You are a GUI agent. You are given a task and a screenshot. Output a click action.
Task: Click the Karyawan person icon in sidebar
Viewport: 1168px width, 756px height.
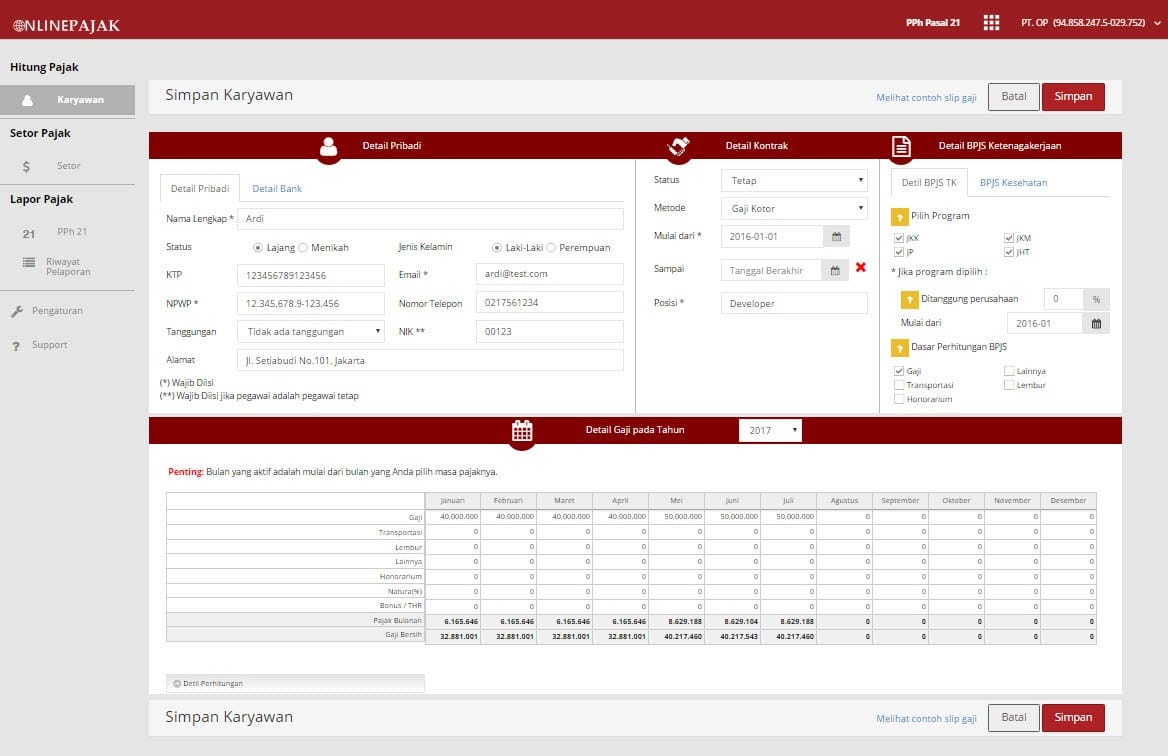[28, 100]
